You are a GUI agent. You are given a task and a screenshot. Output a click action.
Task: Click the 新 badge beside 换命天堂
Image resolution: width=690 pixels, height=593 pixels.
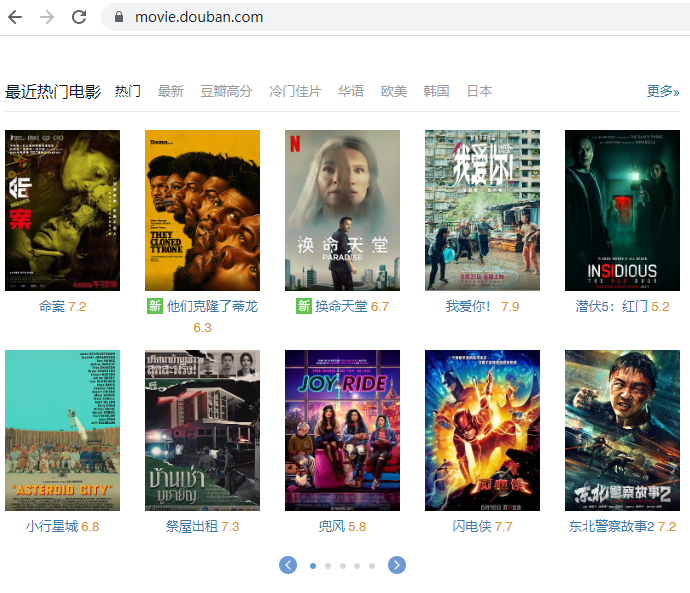pyautogui.click(x=304, y=306)
